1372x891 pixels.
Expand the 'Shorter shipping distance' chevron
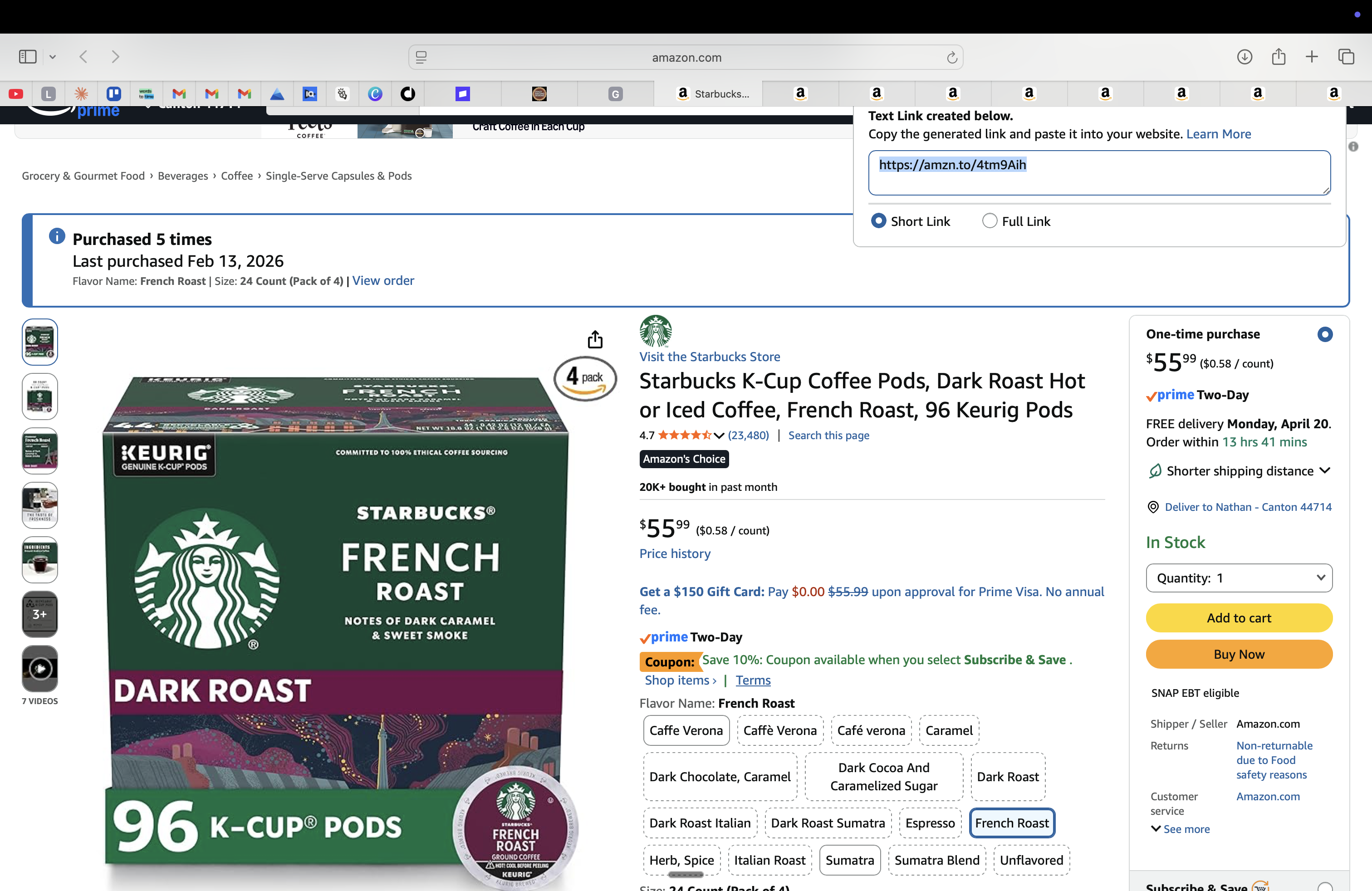1325,470
